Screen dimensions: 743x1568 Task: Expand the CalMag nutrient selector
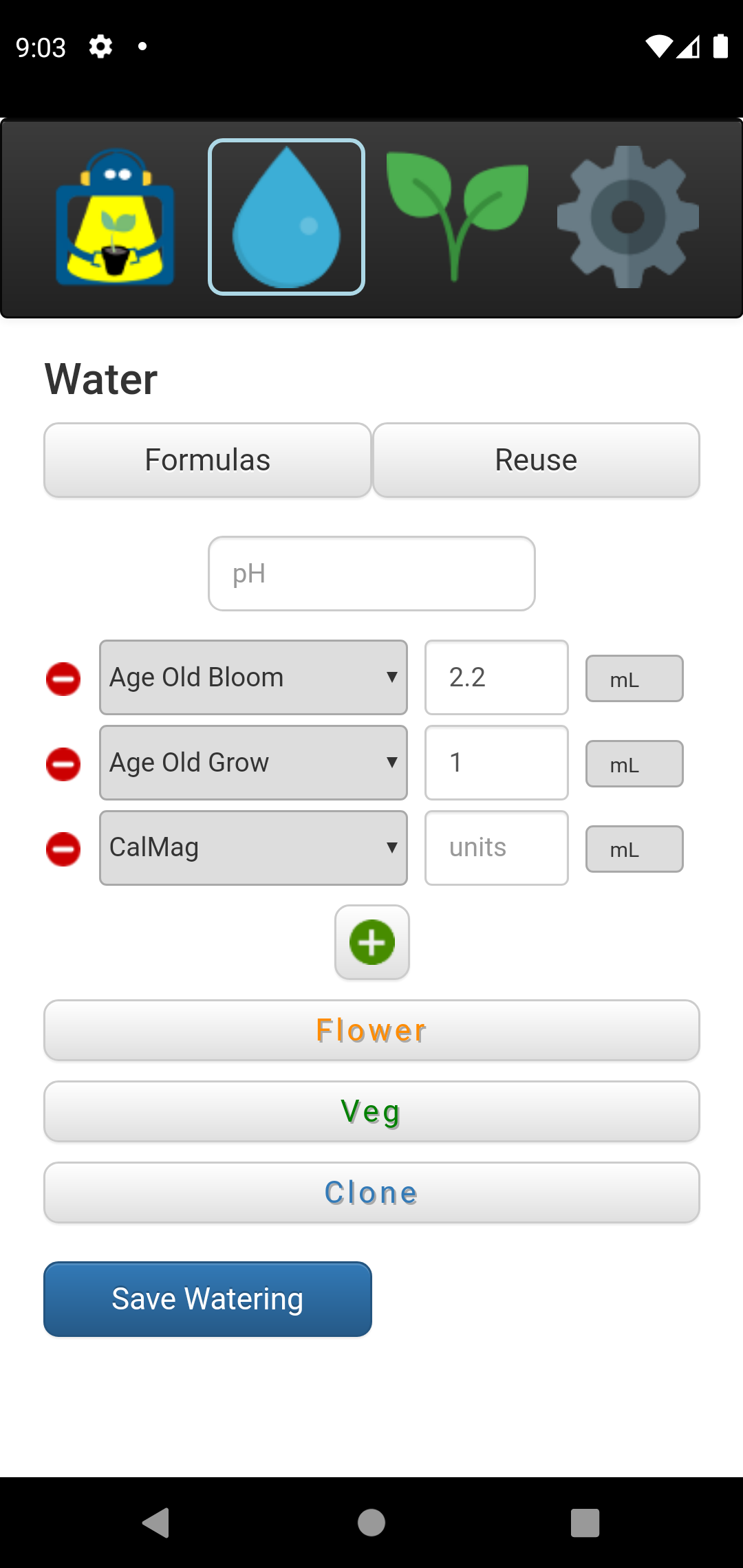[253, 848]
